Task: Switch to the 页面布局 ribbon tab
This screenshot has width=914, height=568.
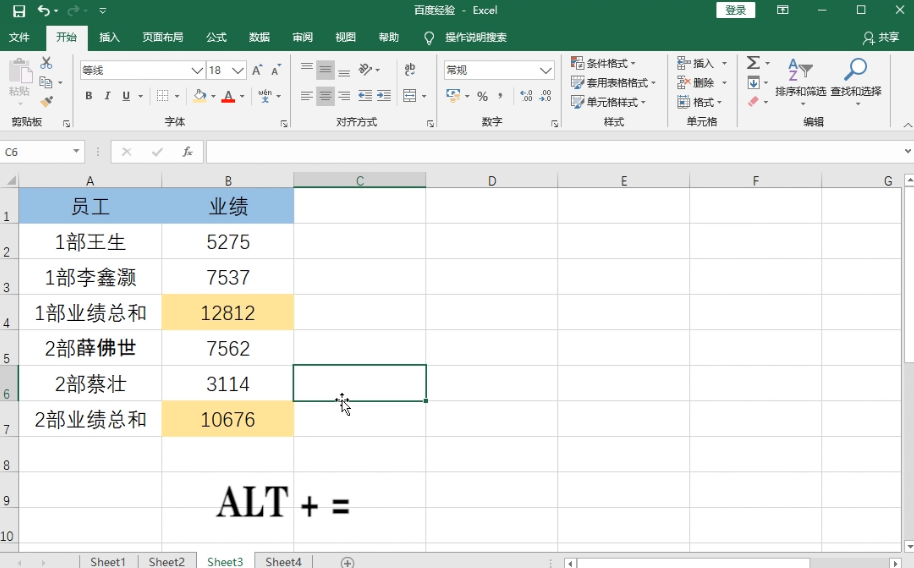Action: click(163, 37)
